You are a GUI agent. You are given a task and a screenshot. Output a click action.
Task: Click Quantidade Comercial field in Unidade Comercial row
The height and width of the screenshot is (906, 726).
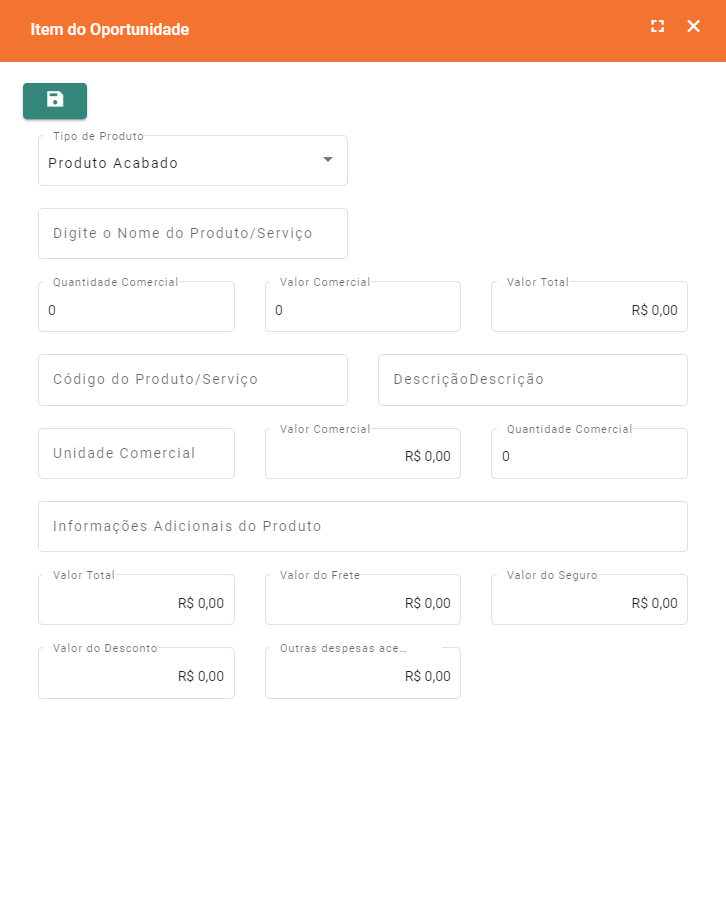coord(589,456)
